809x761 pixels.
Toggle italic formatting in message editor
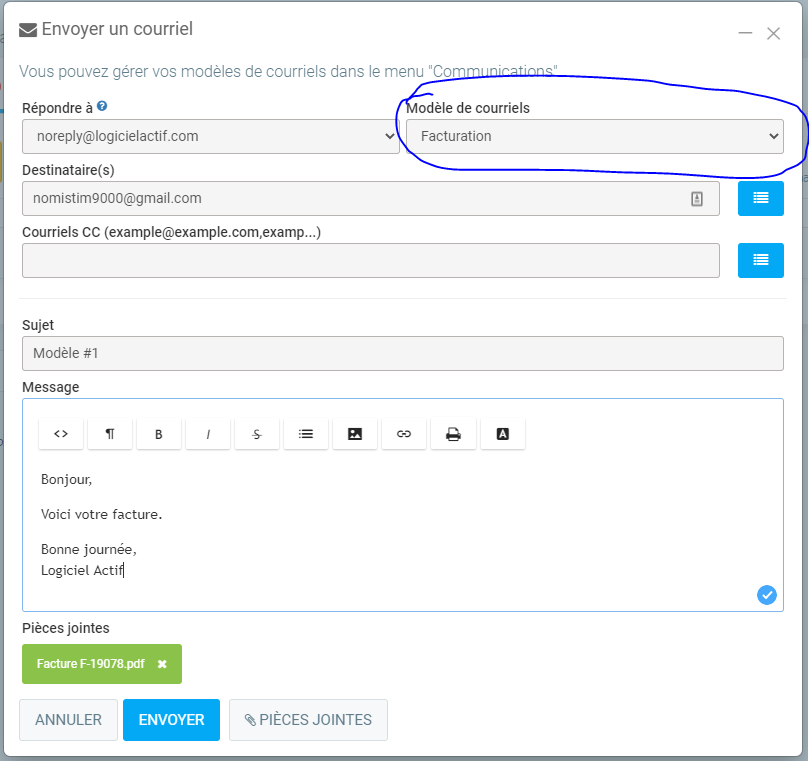click(208, 434)
